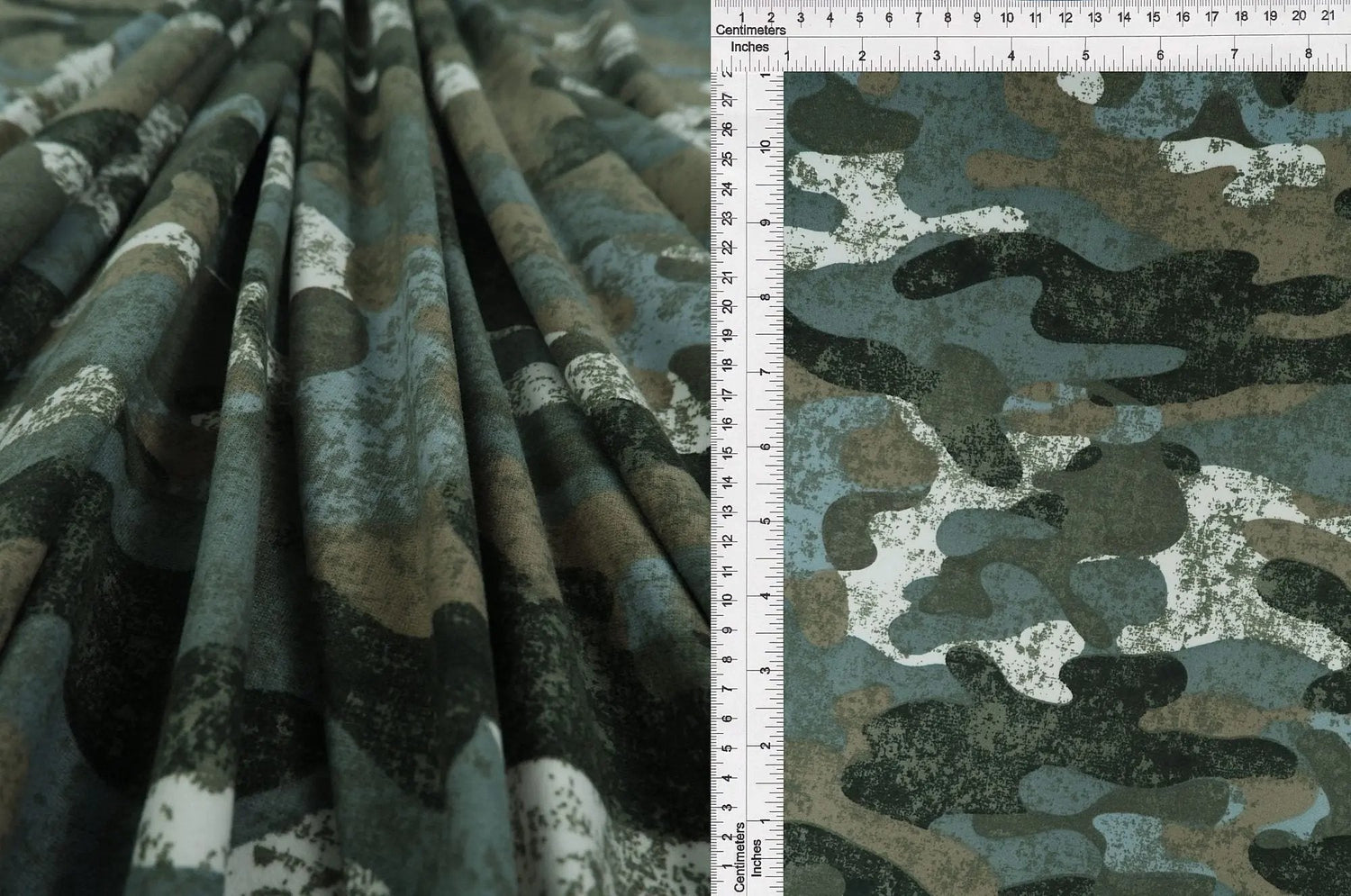Click the 2 inch mark on top ruler
This screenshot has width=1351, height=896.
coord(863,56)
